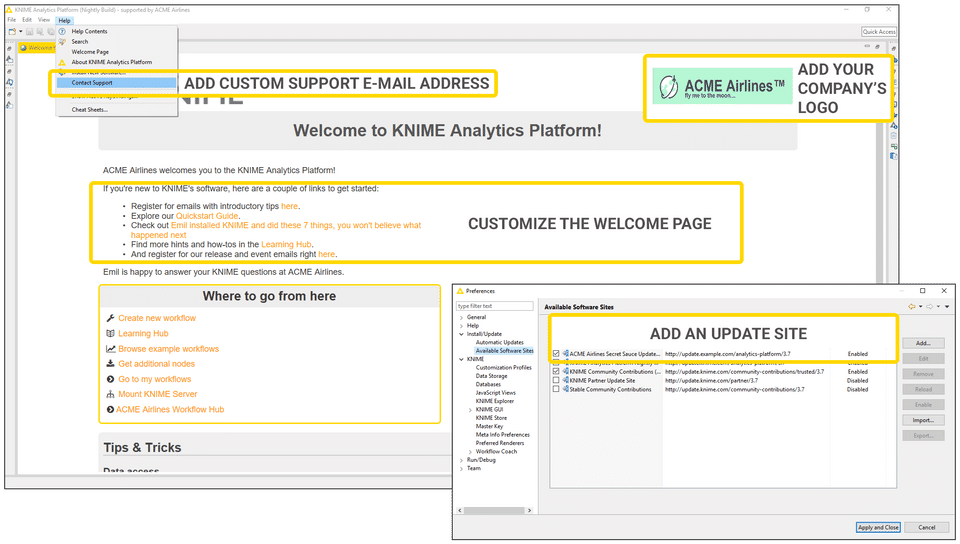960x544 pixels.
Task: Open the View menu
Action: click(44, 20)
